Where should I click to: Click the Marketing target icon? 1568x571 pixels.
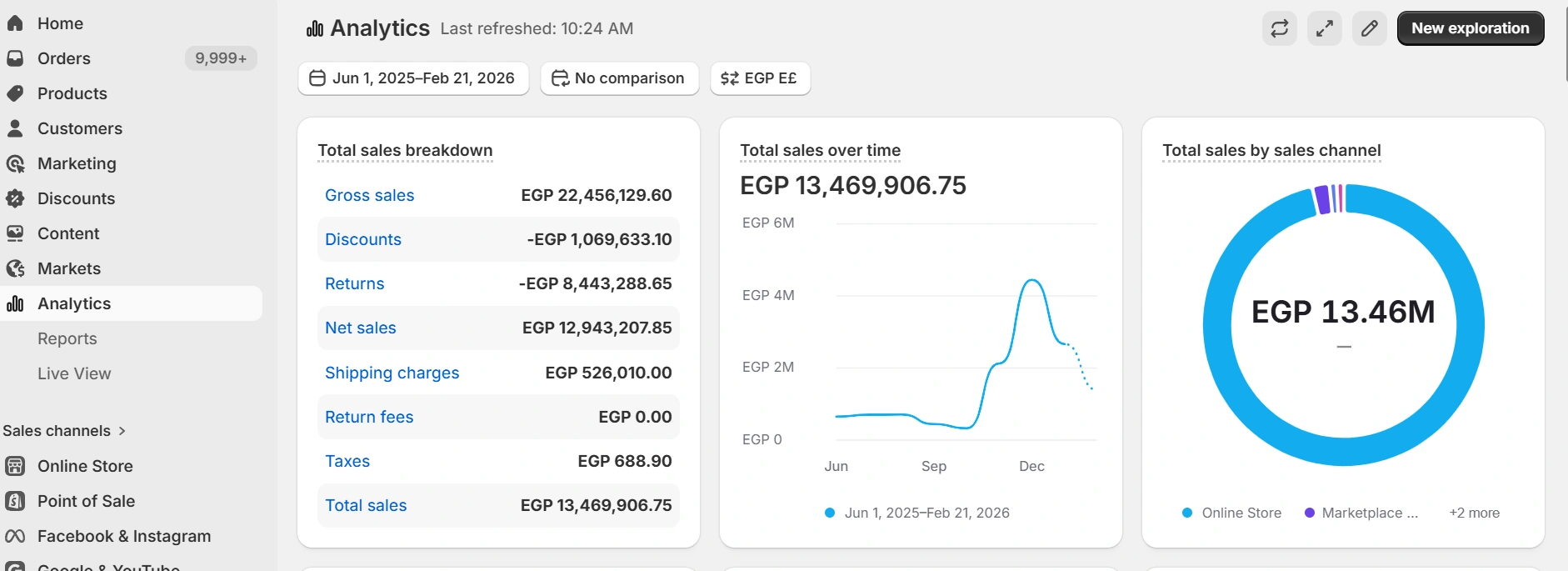[15, 163]
